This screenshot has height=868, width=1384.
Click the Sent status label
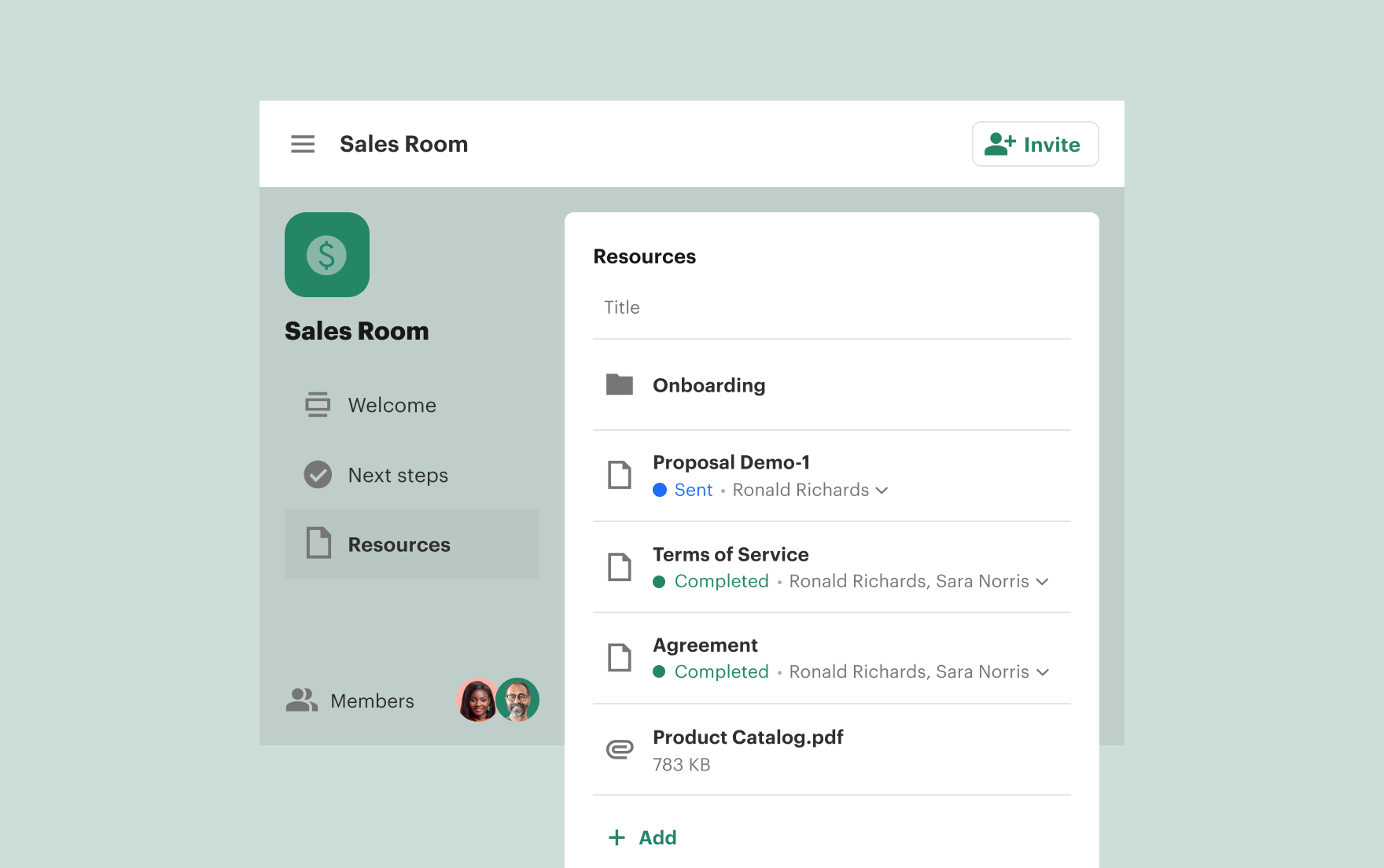click(694, 490)
